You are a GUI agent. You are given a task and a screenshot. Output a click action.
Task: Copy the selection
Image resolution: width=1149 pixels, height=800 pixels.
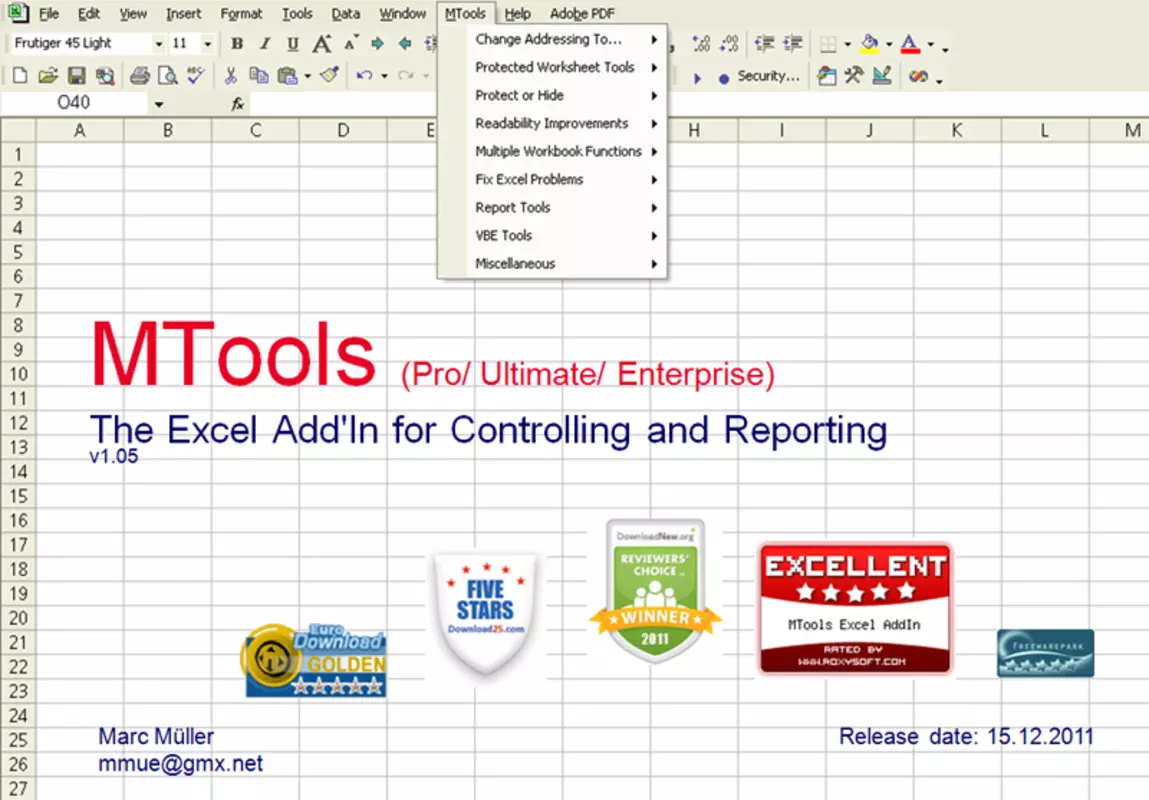click(259, 75)
